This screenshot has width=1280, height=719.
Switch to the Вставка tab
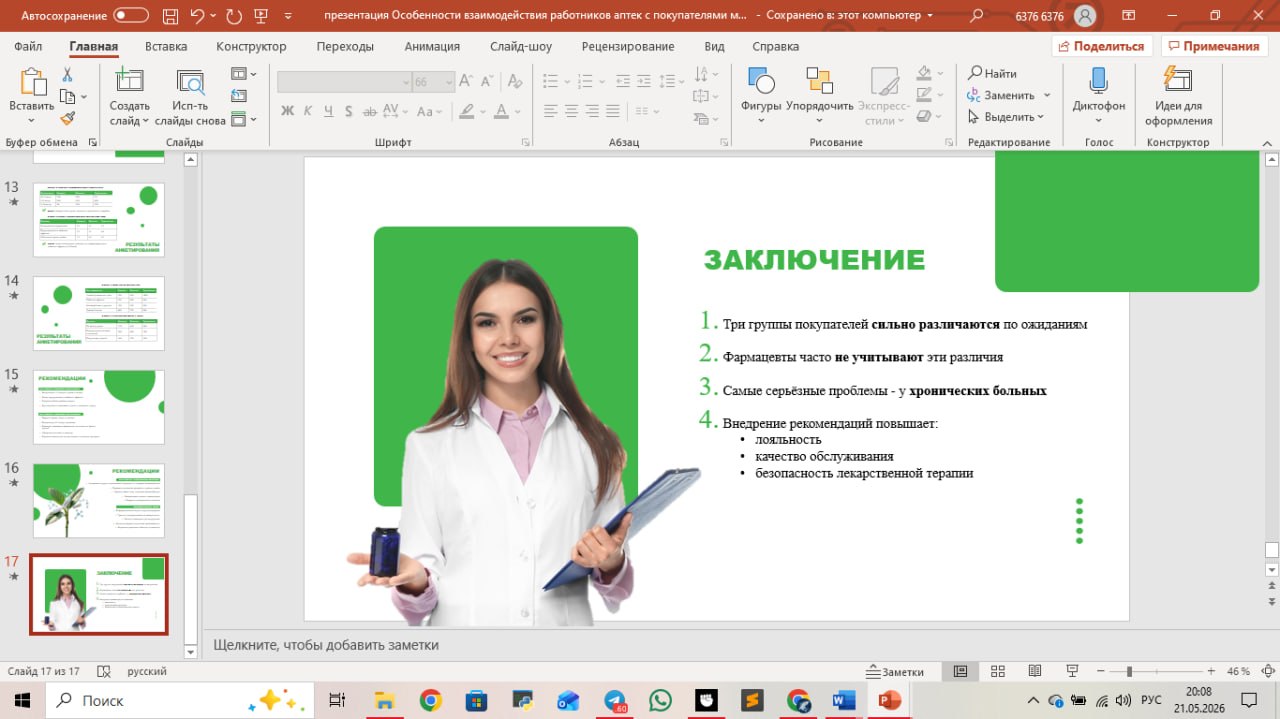pyautogui.click(x=166, y=46)
